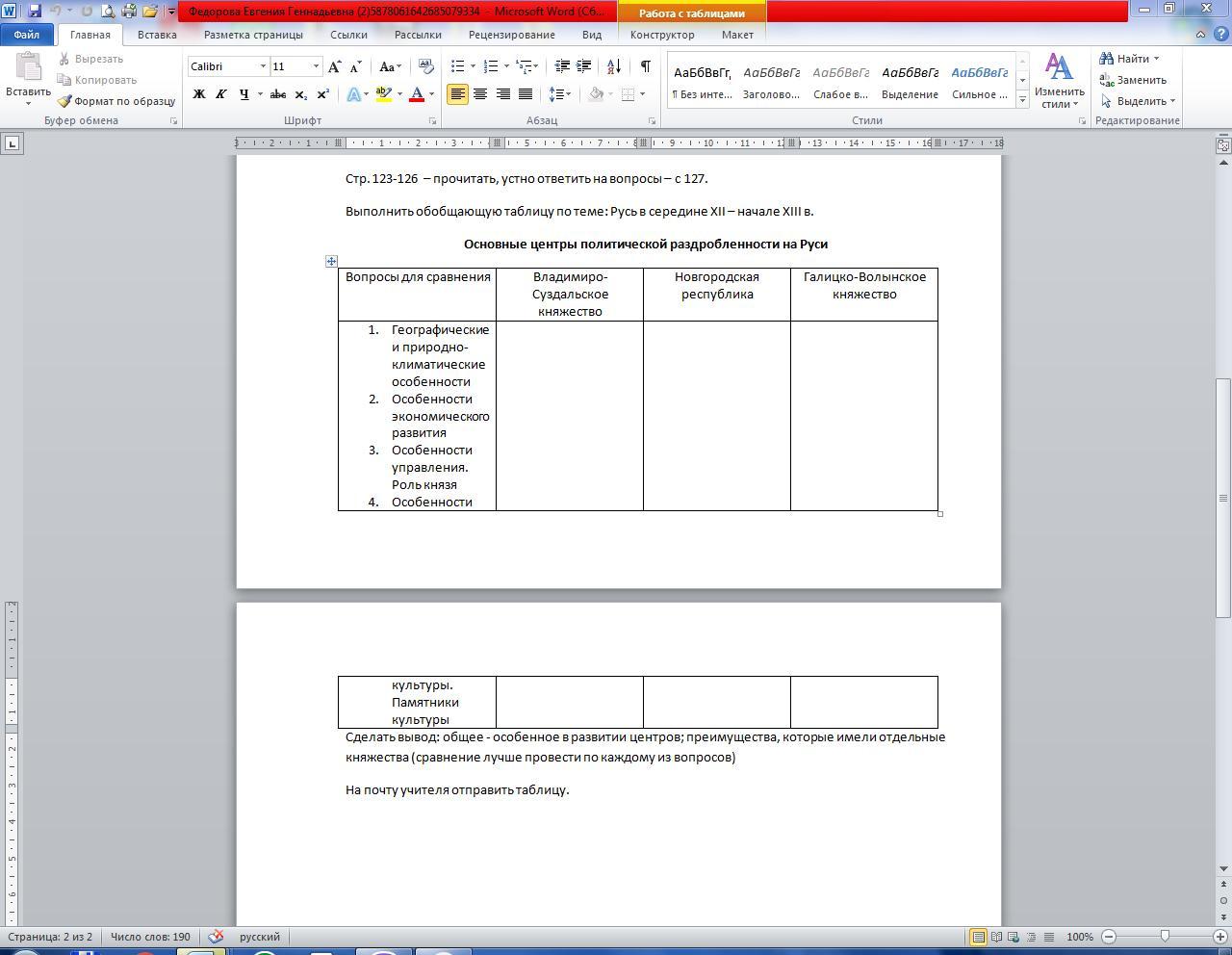
Task: Click the spelling check status icon
Action: [217, 937]
